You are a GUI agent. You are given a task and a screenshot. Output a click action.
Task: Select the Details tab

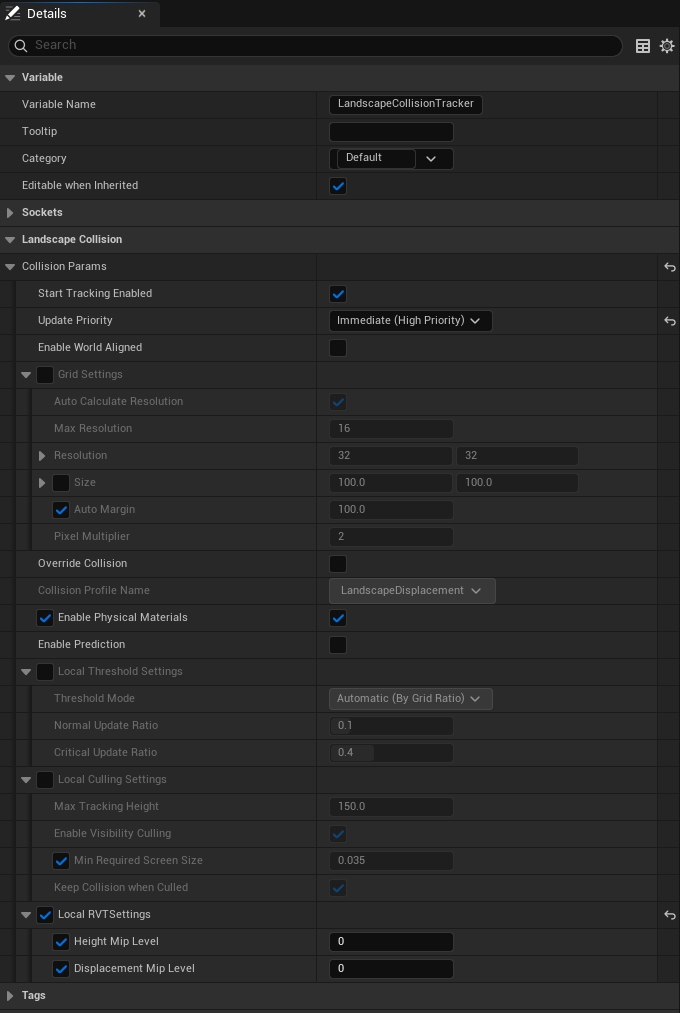pyautogui.click(x=46, y=14)
